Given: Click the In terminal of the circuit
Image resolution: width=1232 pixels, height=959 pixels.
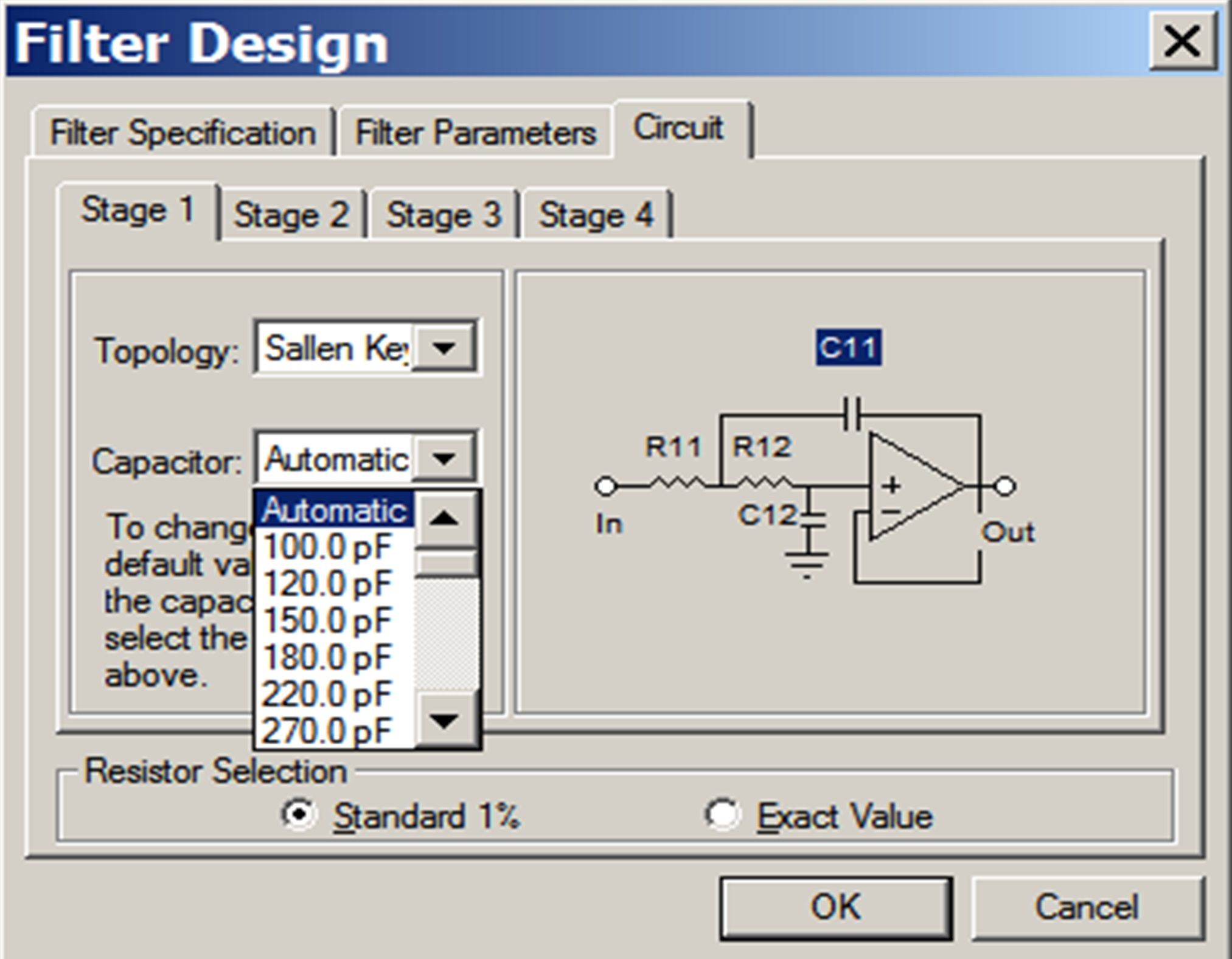Looking at the screenshot, I should [607, 486].
